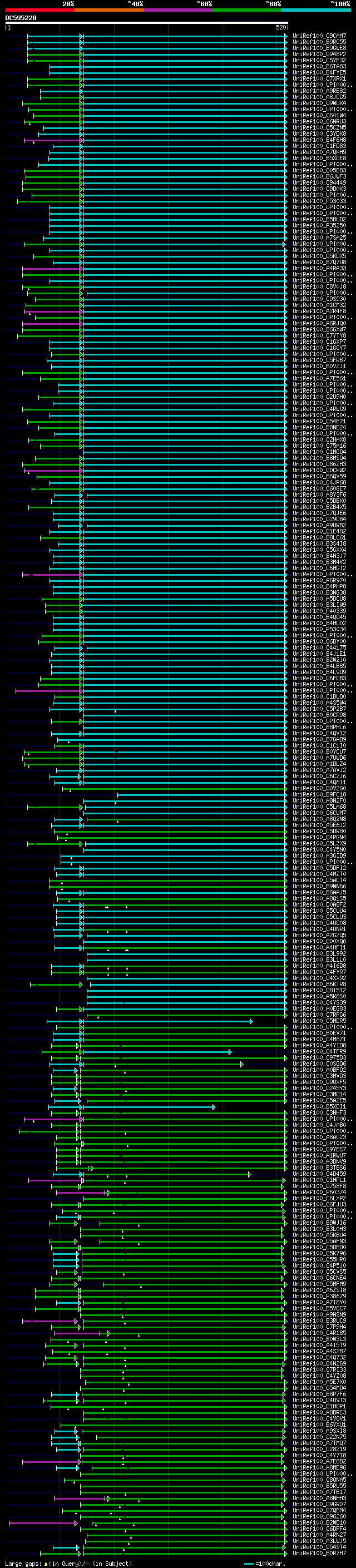Click the purple ~60% identity legend bar
The width and height of the screenshot is (356, 1568).
[x=179, y=10]
